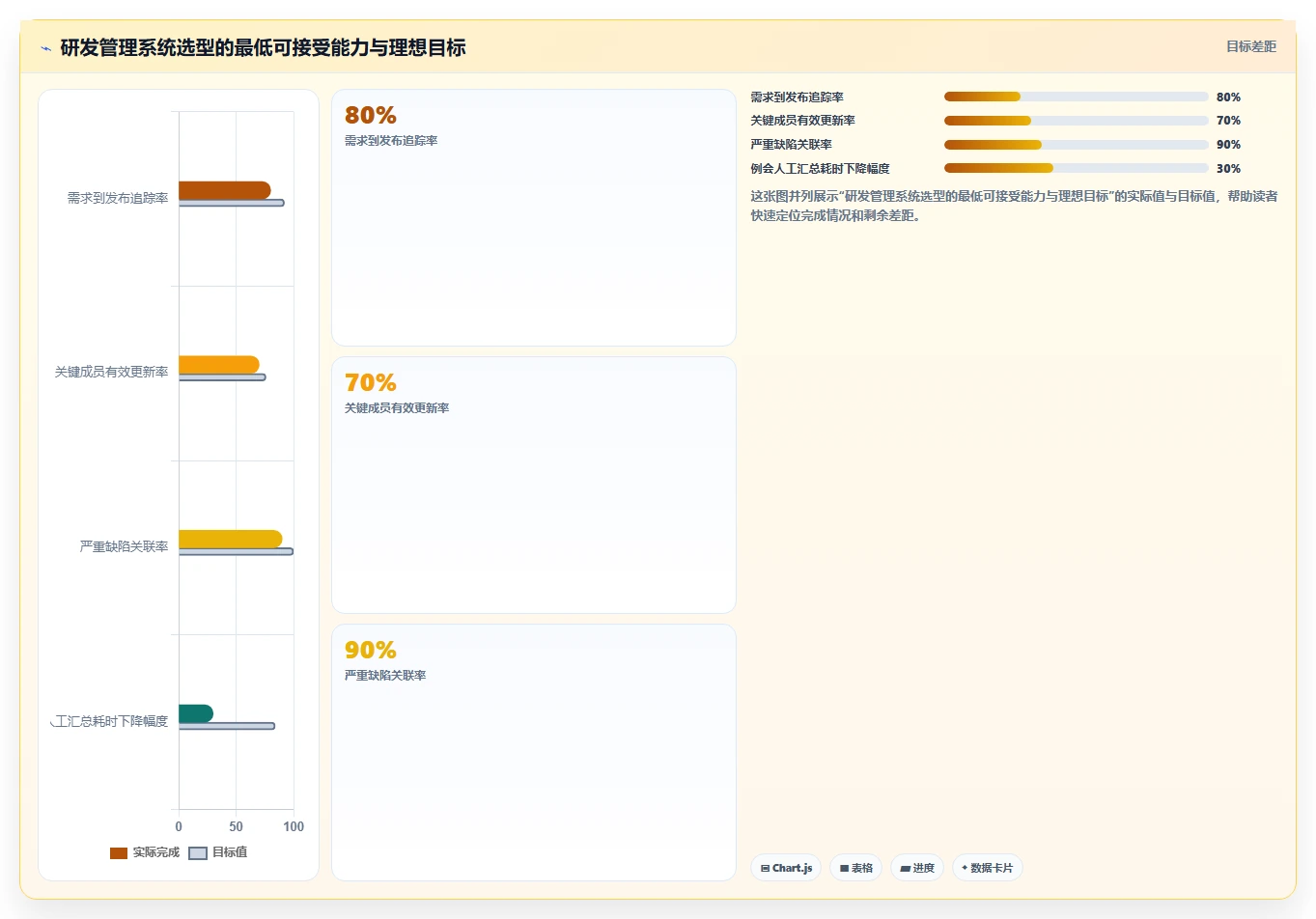Viewport: 1316px width, 919px height.
Task: Click the 70% value in the progress list
Action: tap(1228, 121)
